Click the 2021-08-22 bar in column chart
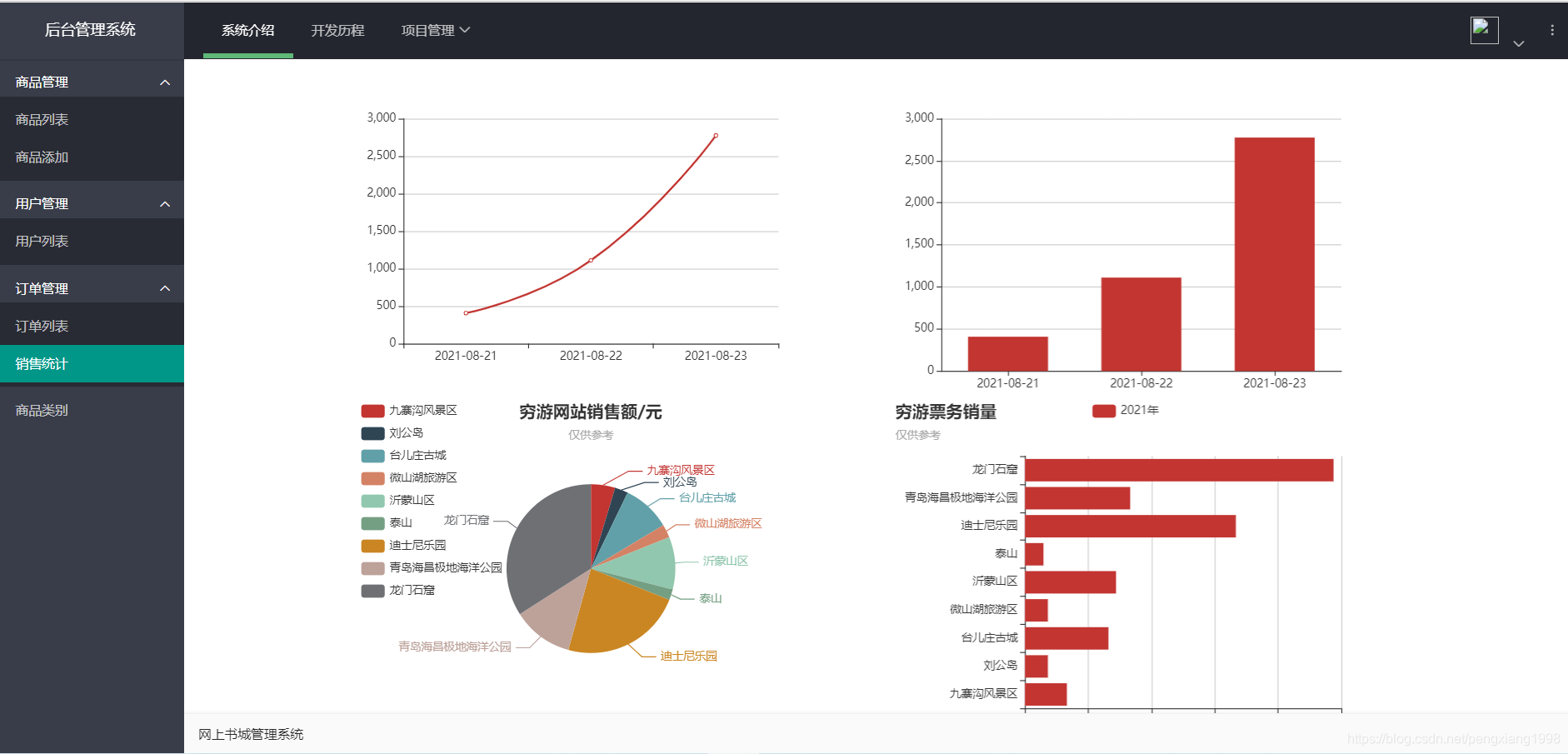1568x754 pixels. click(x=1141, y=324)
